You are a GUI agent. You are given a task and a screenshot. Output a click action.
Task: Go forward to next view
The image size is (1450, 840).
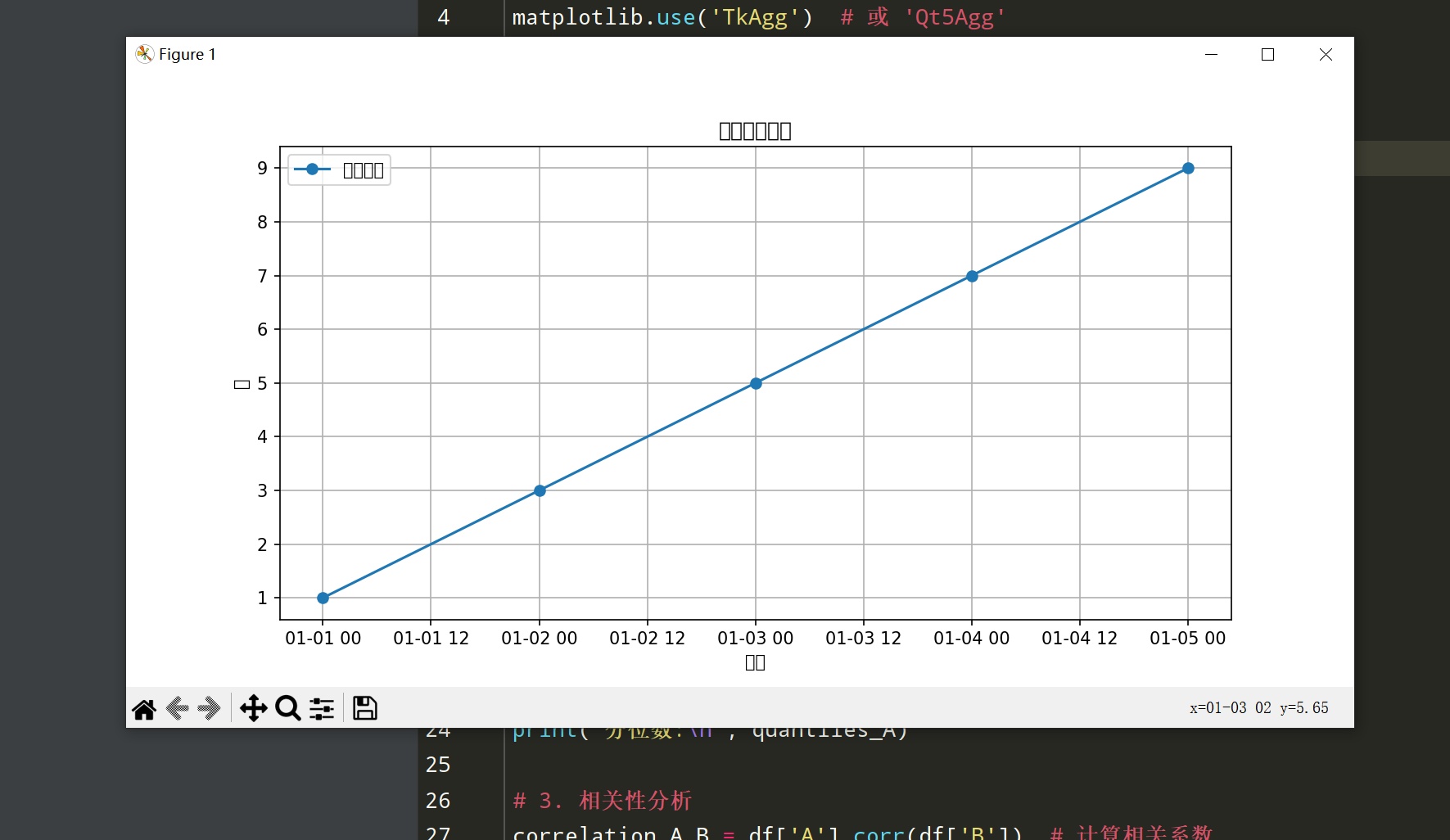coord(210,708)
